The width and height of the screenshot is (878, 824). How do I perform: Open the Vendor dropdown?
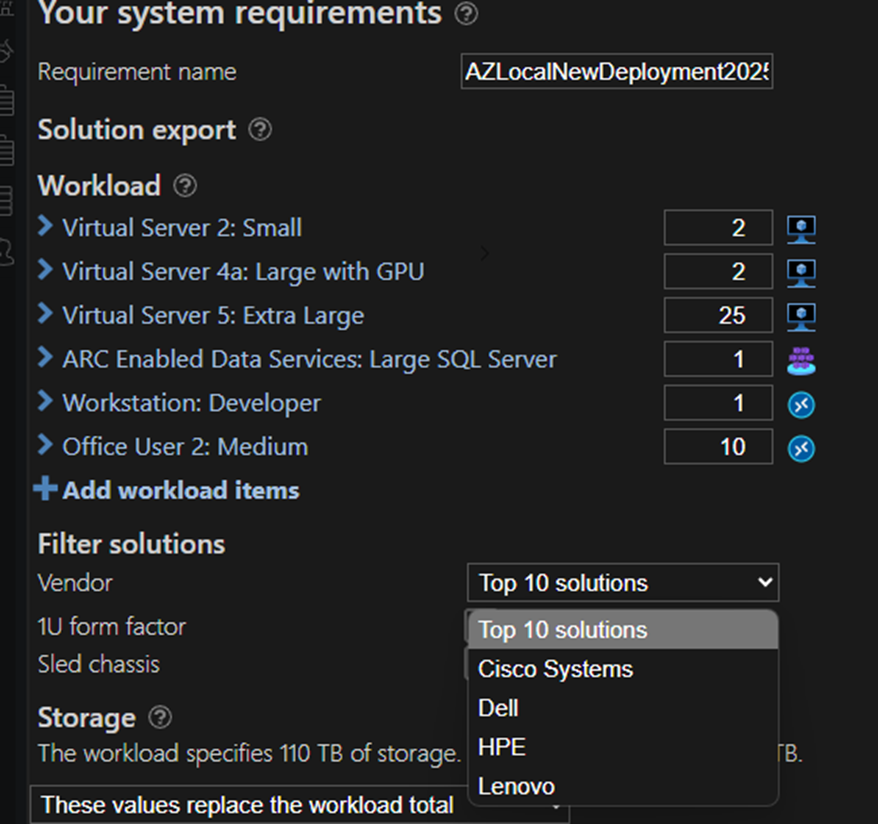pos(623,583)
